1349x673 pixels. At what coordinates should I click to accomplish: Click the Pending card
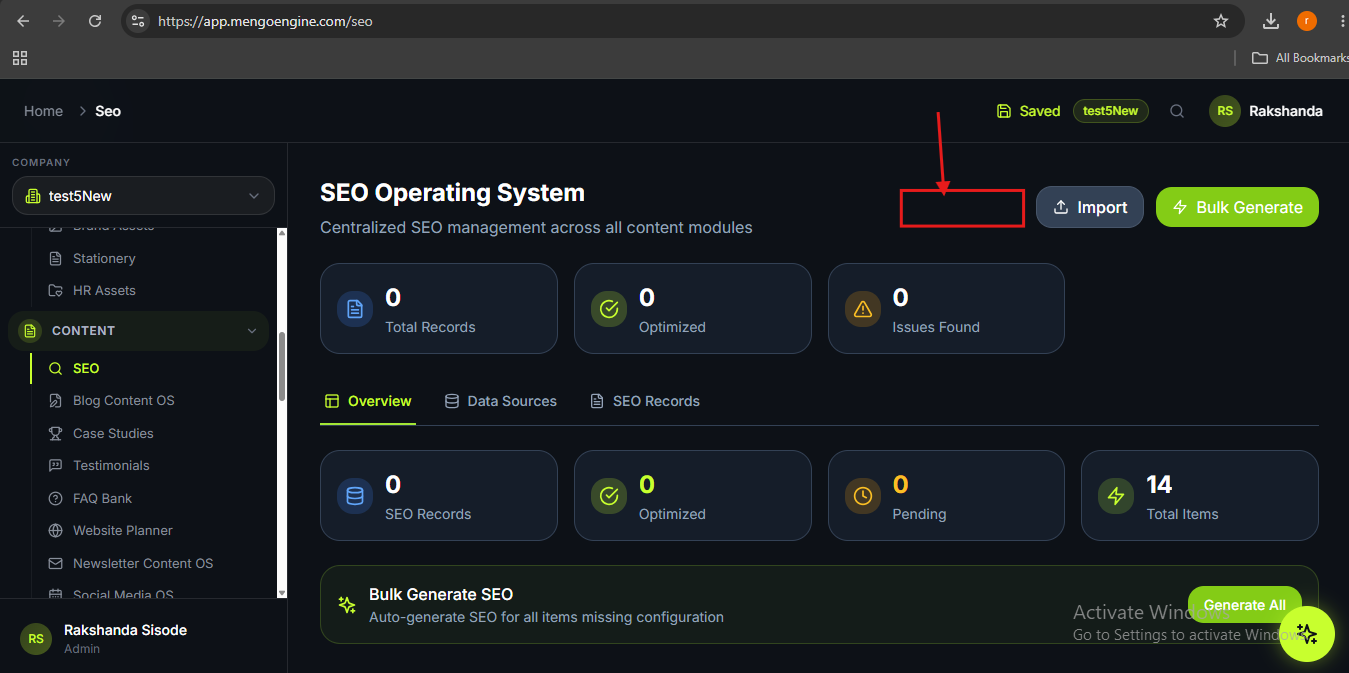tap(946, 495)
